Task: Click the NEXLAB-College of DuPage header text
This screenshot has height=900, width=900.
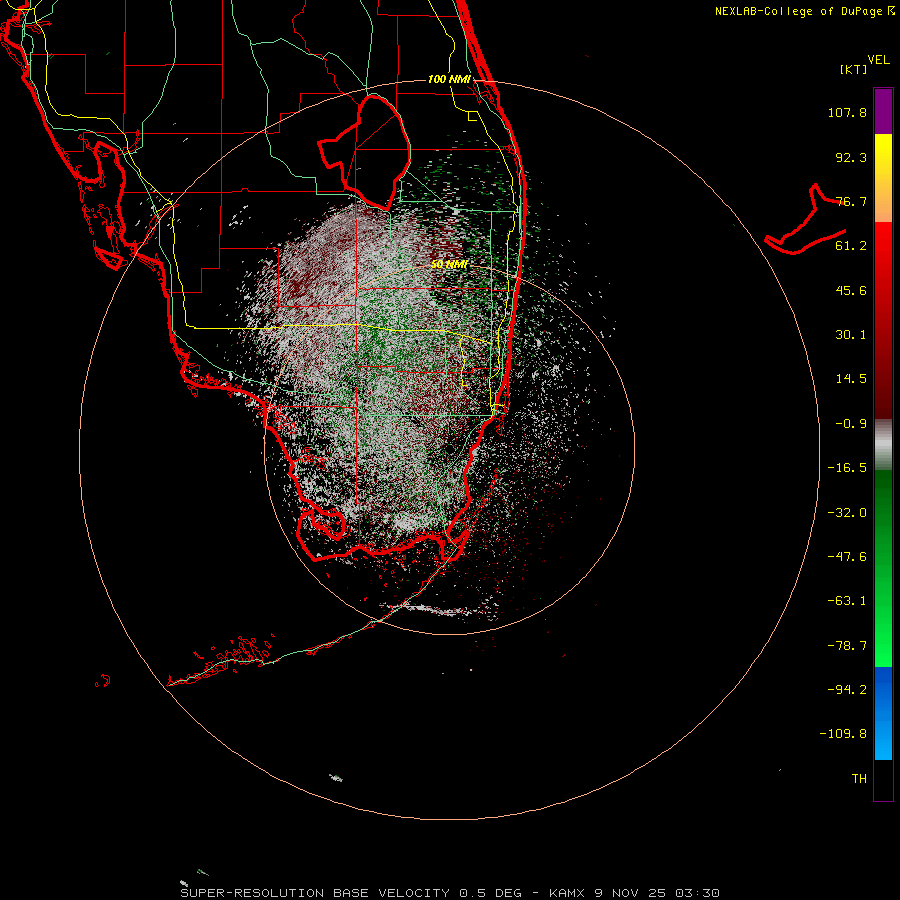Action: 805,11
